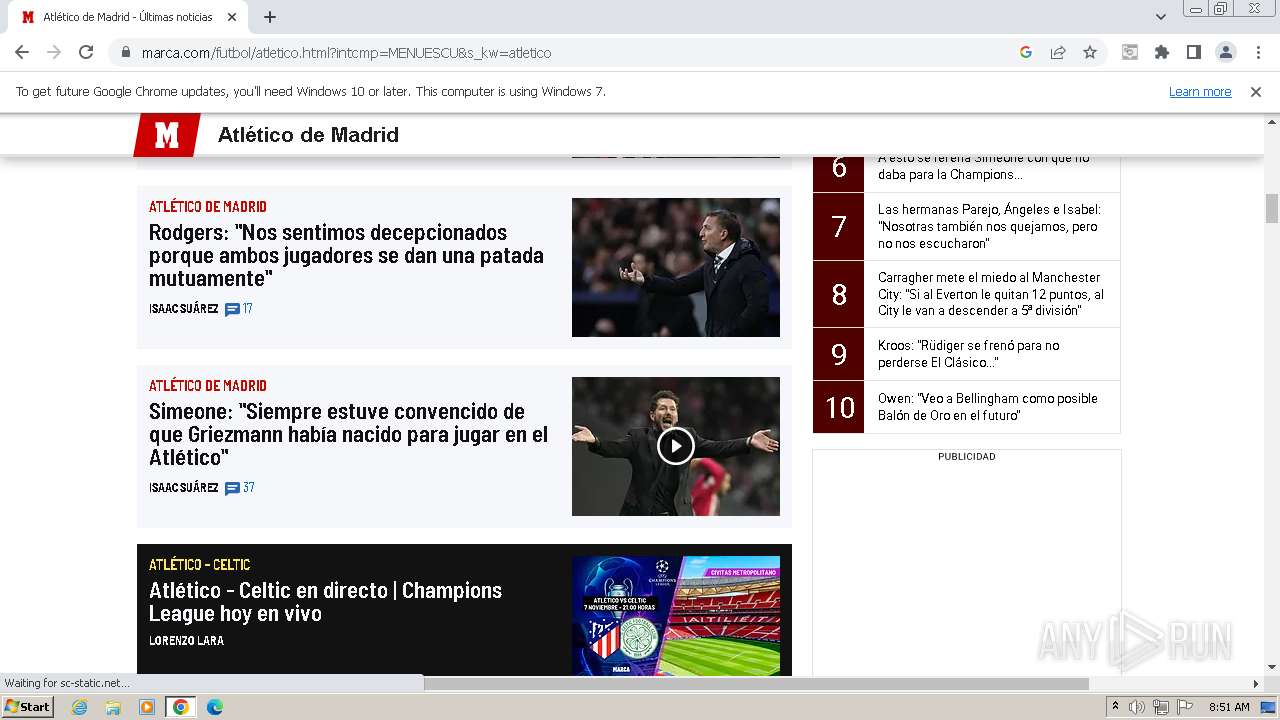
Task: Open Simeone Griezmann headline
Action: click(348, 434)
